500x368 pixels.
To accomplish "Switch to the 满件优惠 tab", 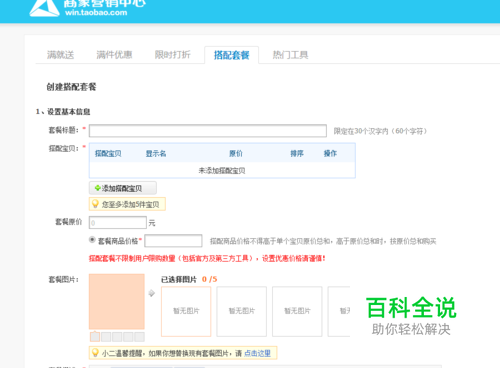I will pos(114,55).
